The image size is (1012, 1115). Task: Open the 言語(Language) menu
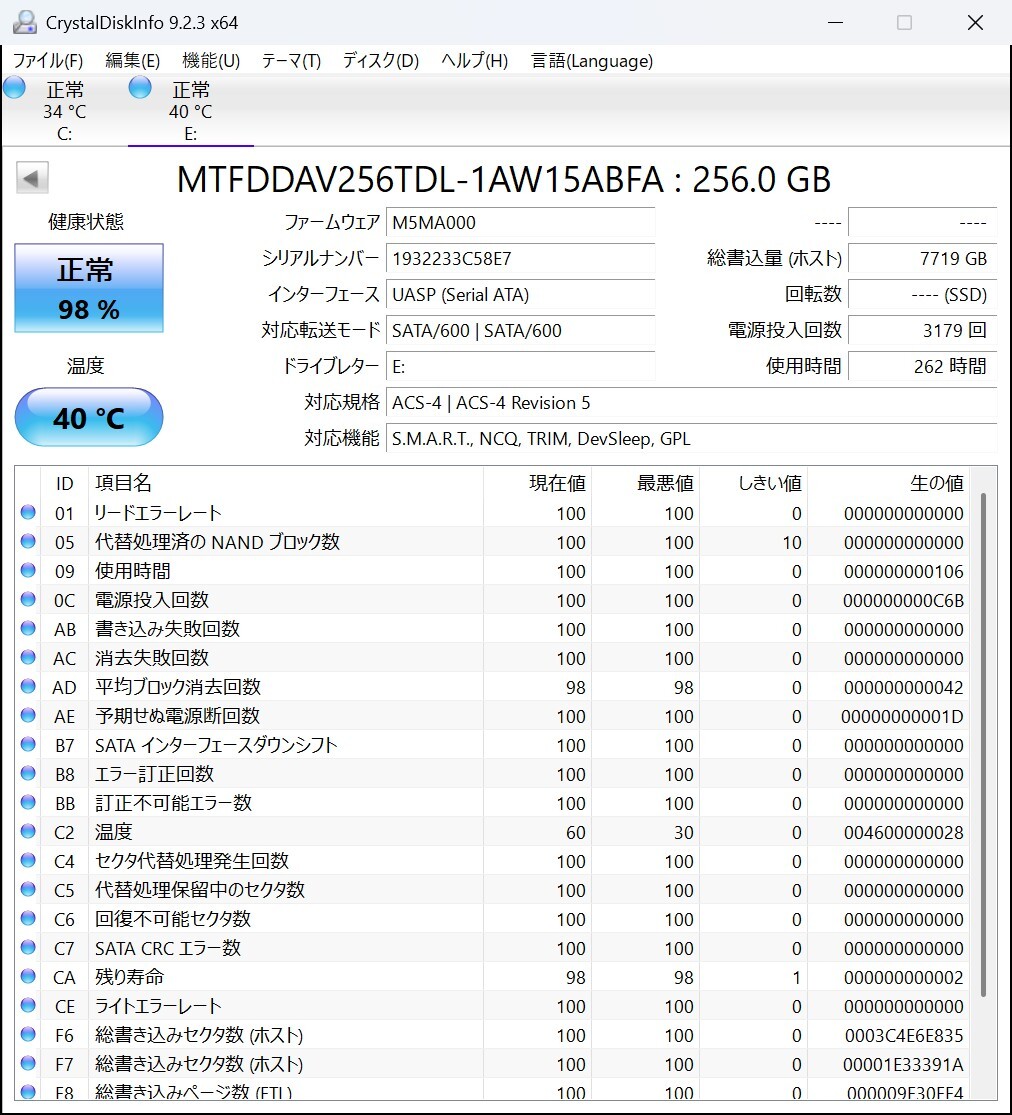tap(590, 61)
